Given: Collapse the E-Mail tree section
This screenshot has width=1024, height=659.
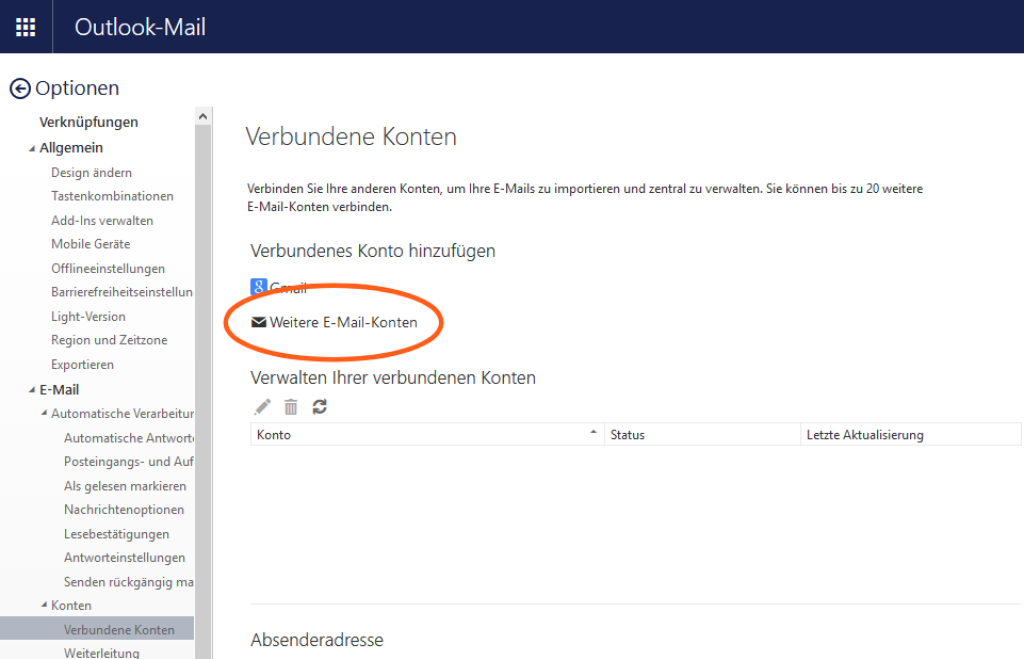Looking at the screenshot, I should [31, 390].
